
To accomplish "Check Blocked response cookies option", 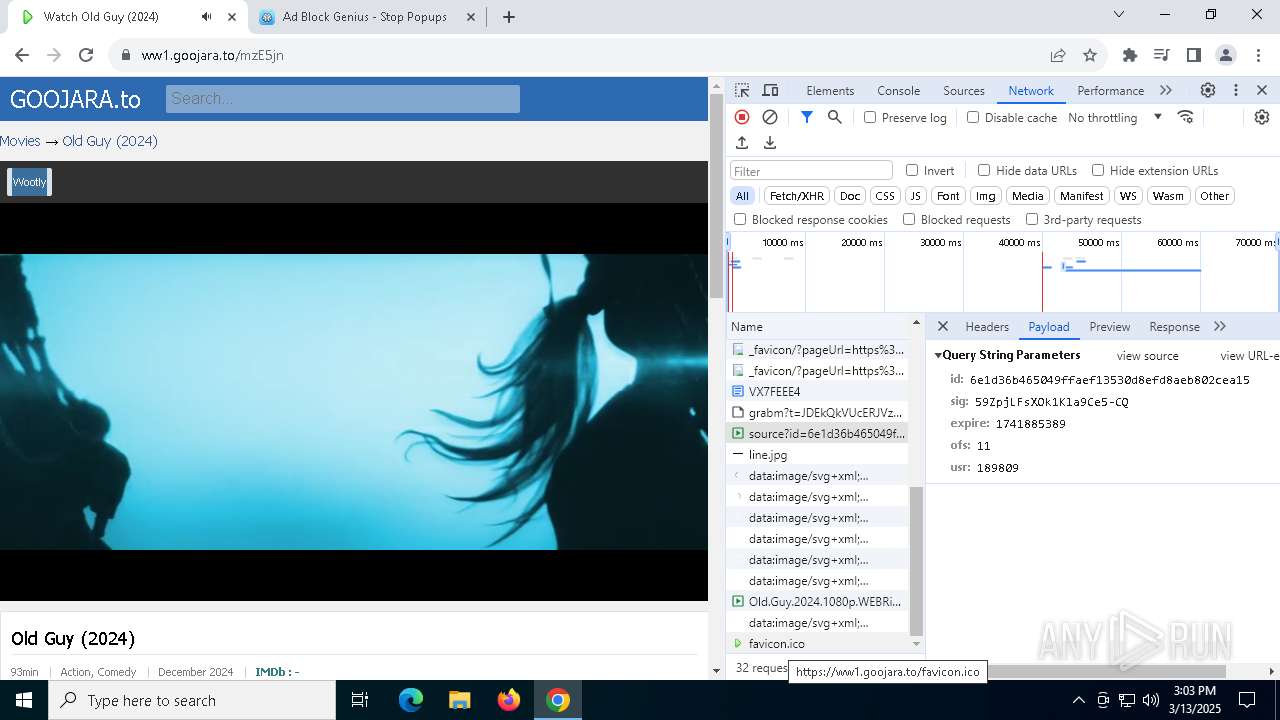I will [x=740, y=219].
